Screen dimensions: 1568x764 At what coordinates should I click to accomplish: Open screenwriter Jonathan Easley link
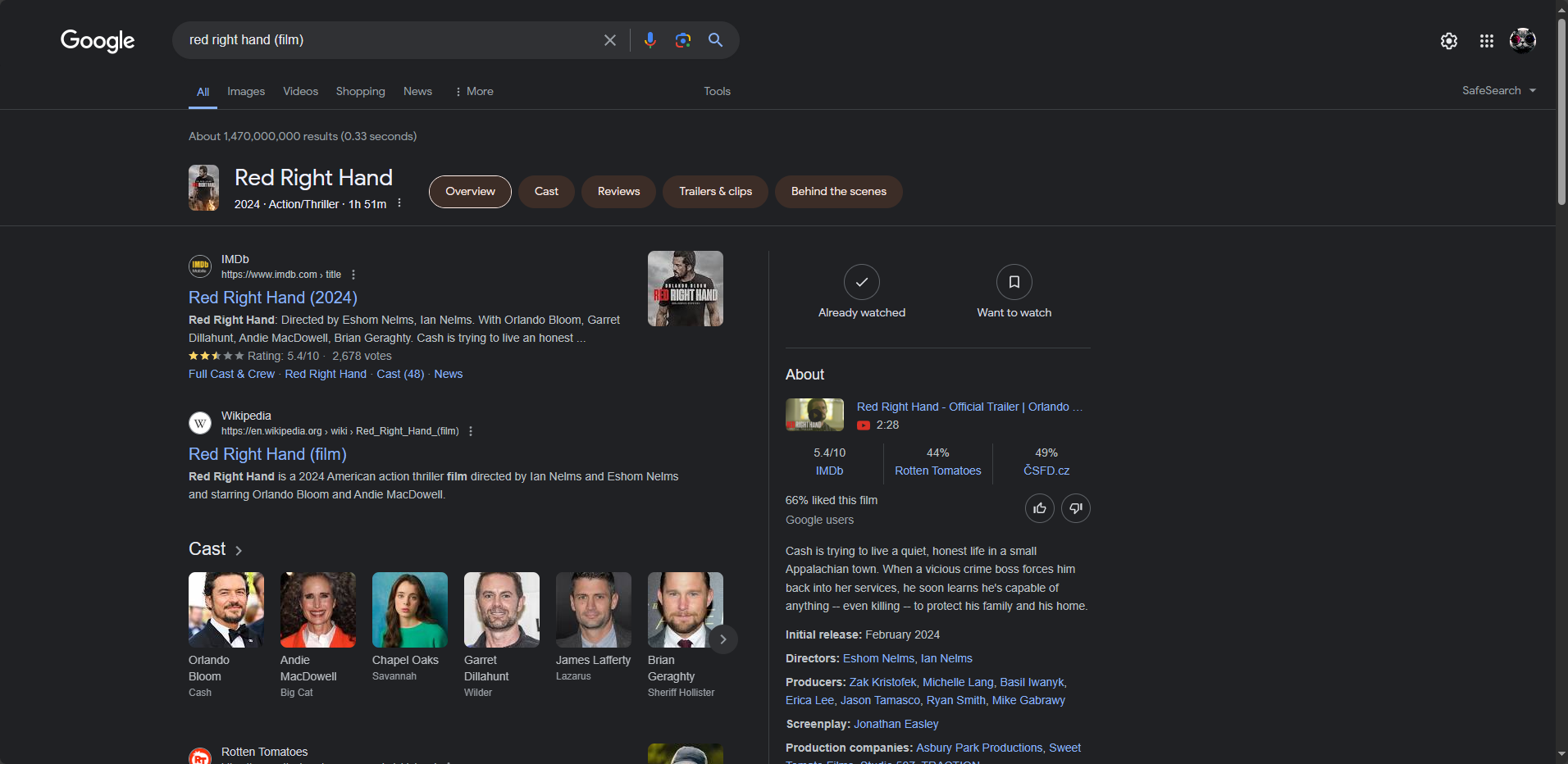(896, 724)
